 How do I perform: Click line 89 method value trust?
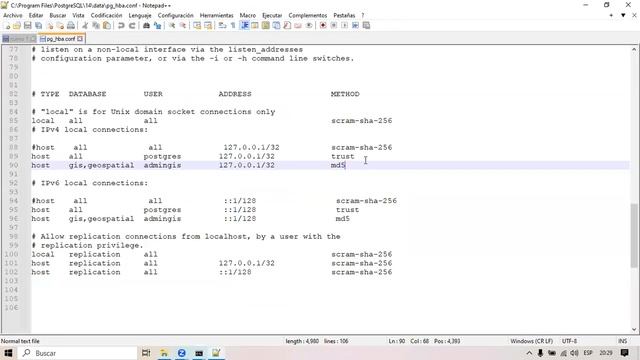pyautogui.click(x=342, y=156)
